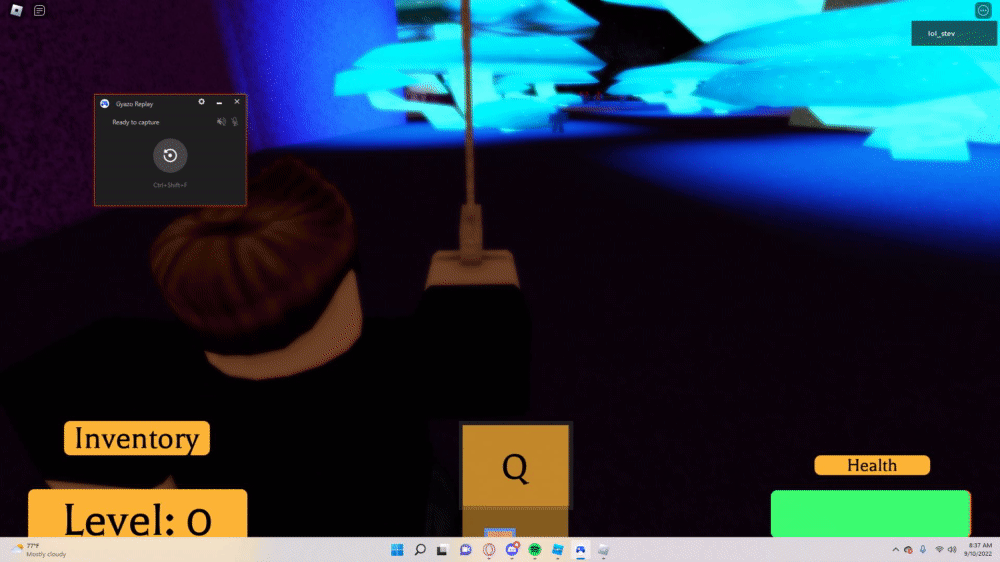Open the clock and date flyout
The width and height of the screenshot is (1000, 562).
pyautogui.click(x=979, y=550)
